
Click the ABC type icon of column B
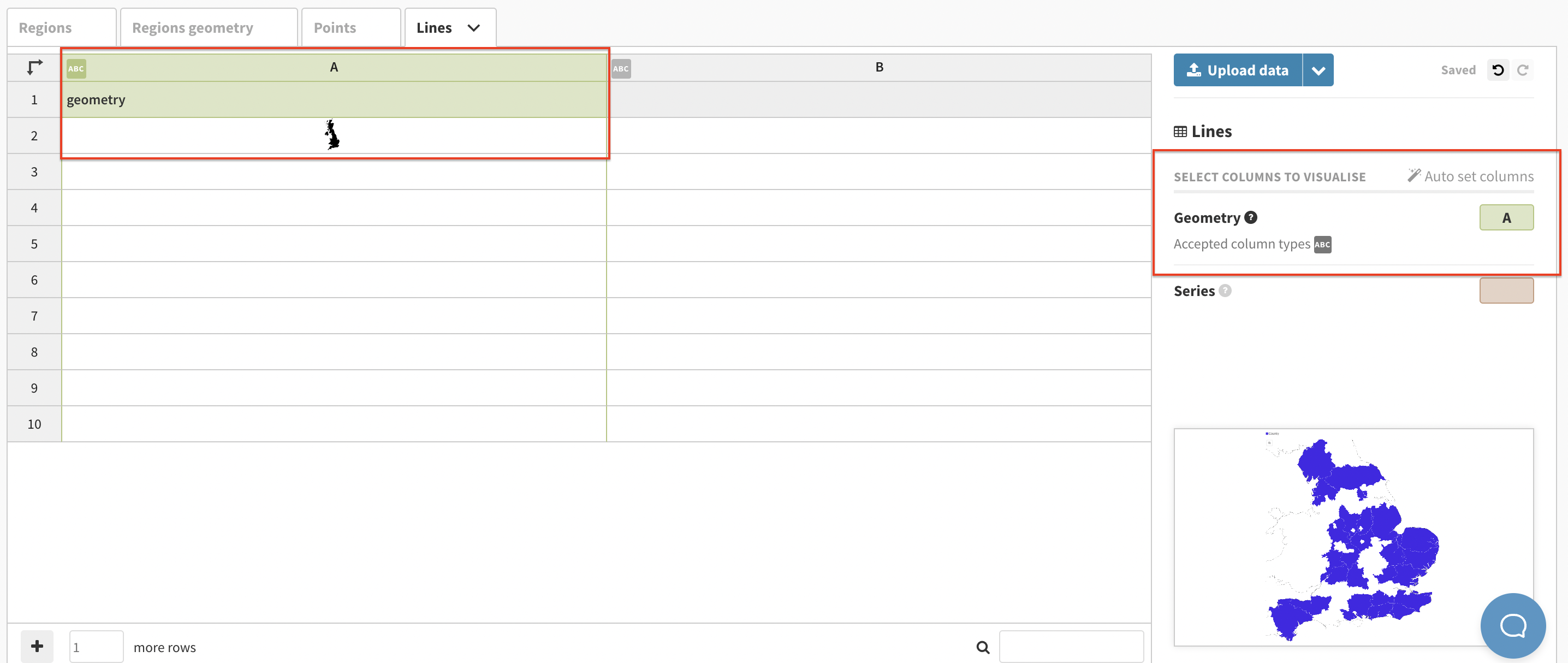click(x=621, y=69)
